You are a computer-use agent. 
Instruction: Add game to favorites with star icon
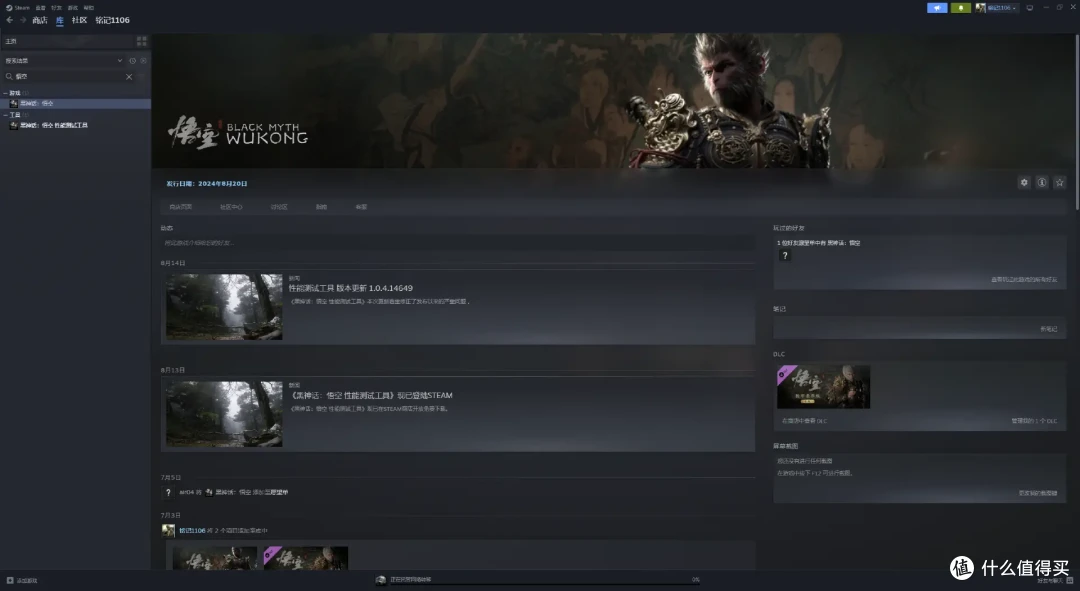tap(1060, 183)
